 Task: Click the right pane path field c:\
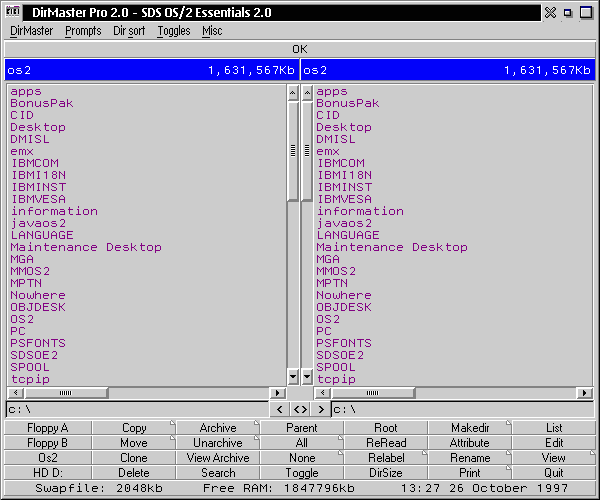463,410
